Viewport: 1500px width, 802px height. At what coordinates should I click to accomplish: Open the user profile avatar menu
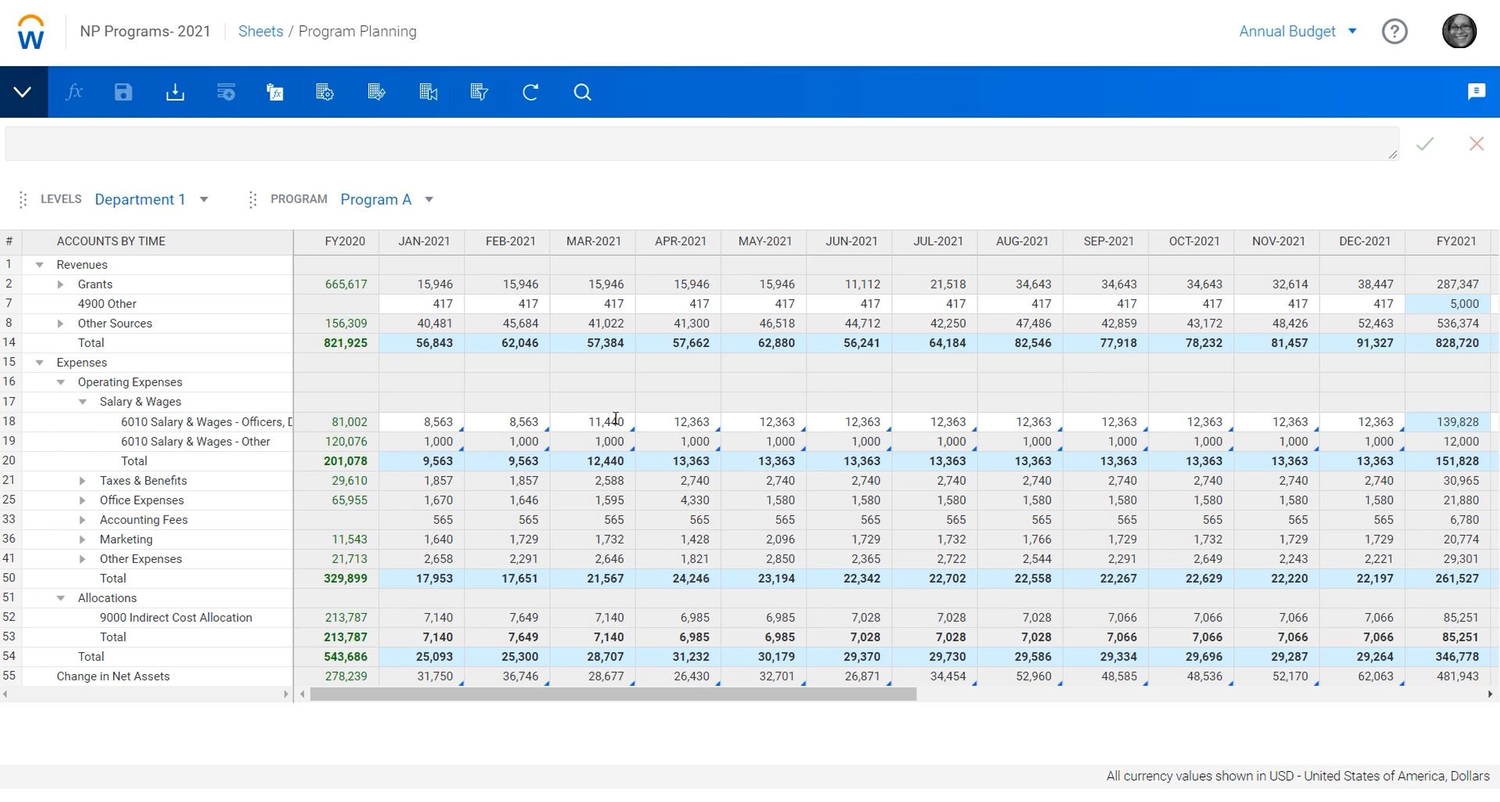pyautogui.click(x=1458, y=31)
